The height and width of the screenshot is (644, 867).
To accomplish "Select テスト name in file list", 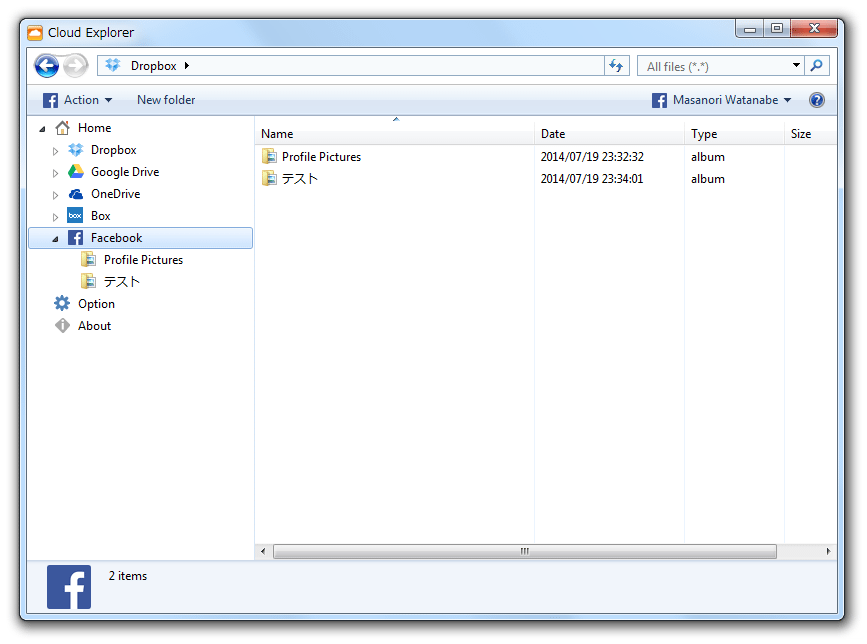I will click(x=300, y=179).
